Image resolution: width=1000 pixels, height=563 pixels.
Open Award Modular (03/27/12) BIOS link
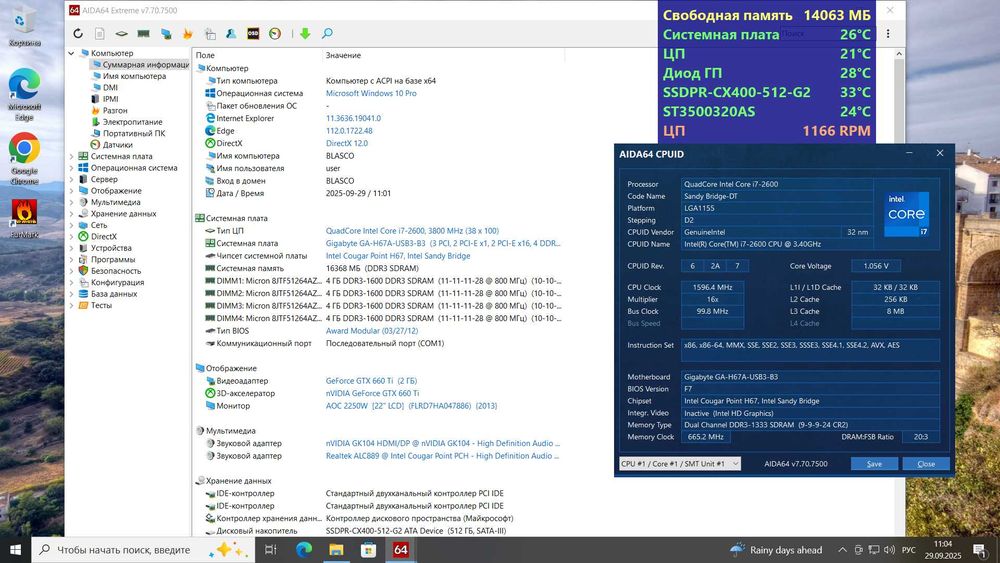pos(372,331)
